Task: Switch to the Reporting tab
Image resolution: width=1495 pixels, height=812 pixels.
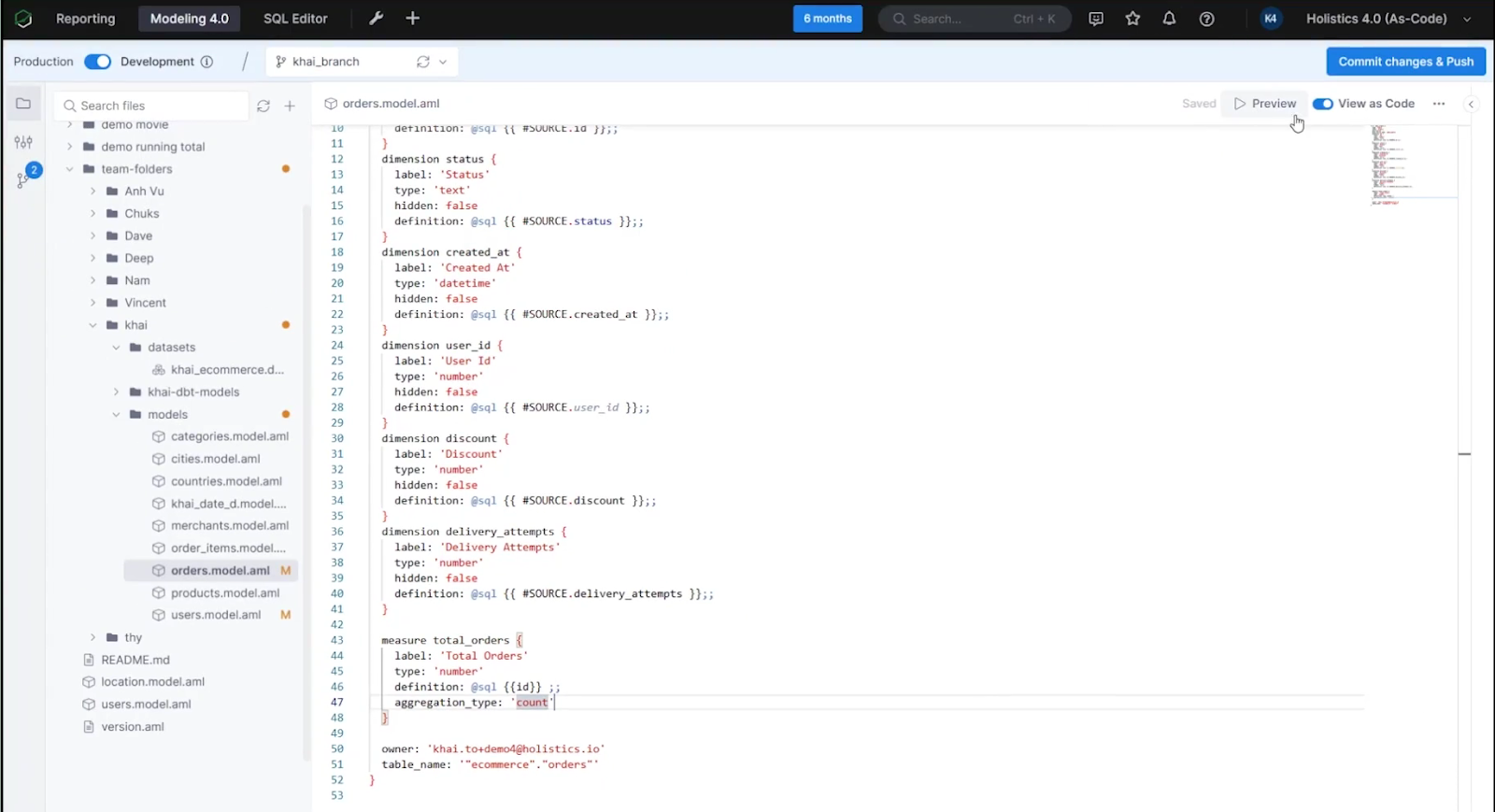Action: point(85,19)
